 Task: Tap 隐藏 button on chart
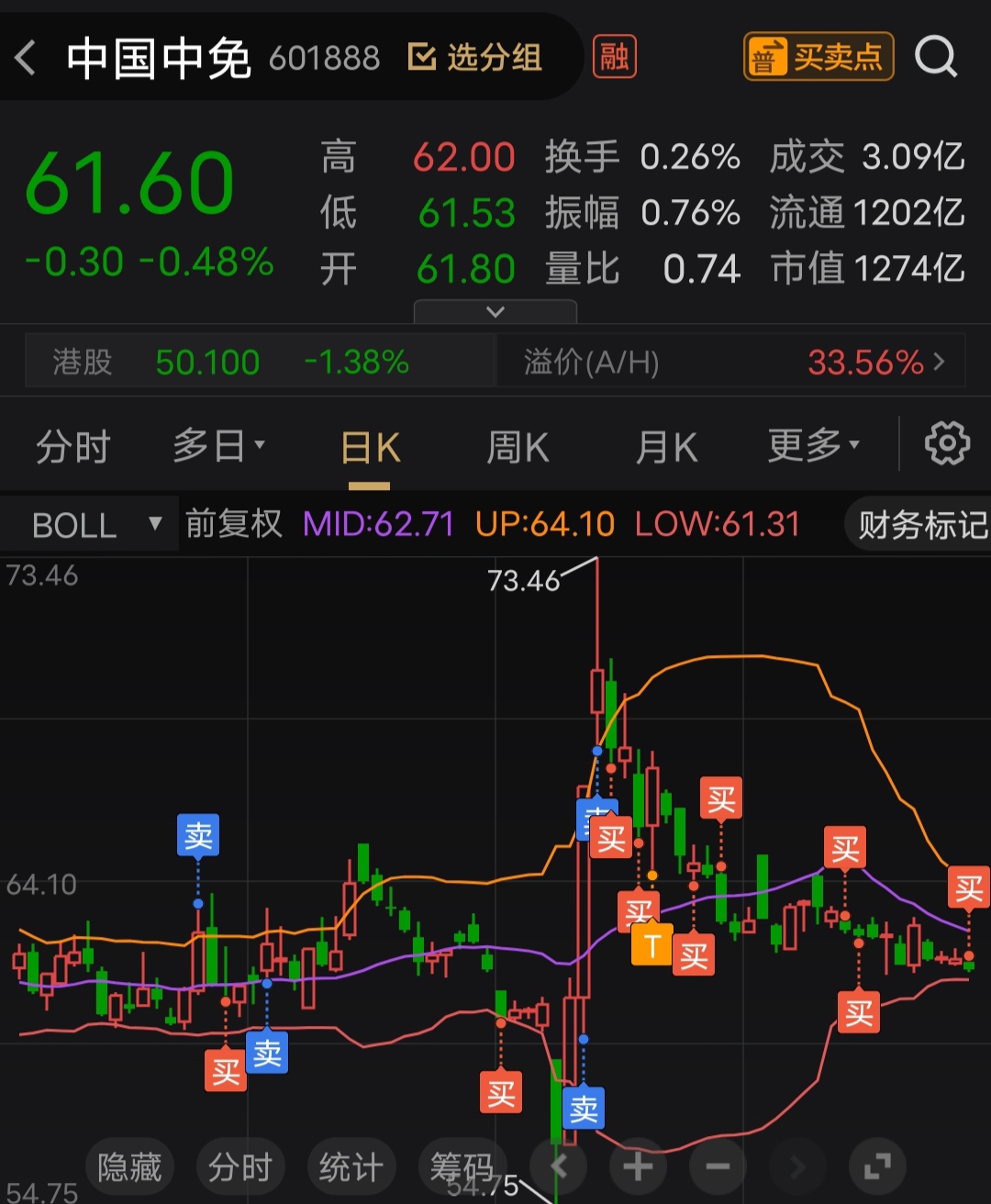[x=129, y=1167]
